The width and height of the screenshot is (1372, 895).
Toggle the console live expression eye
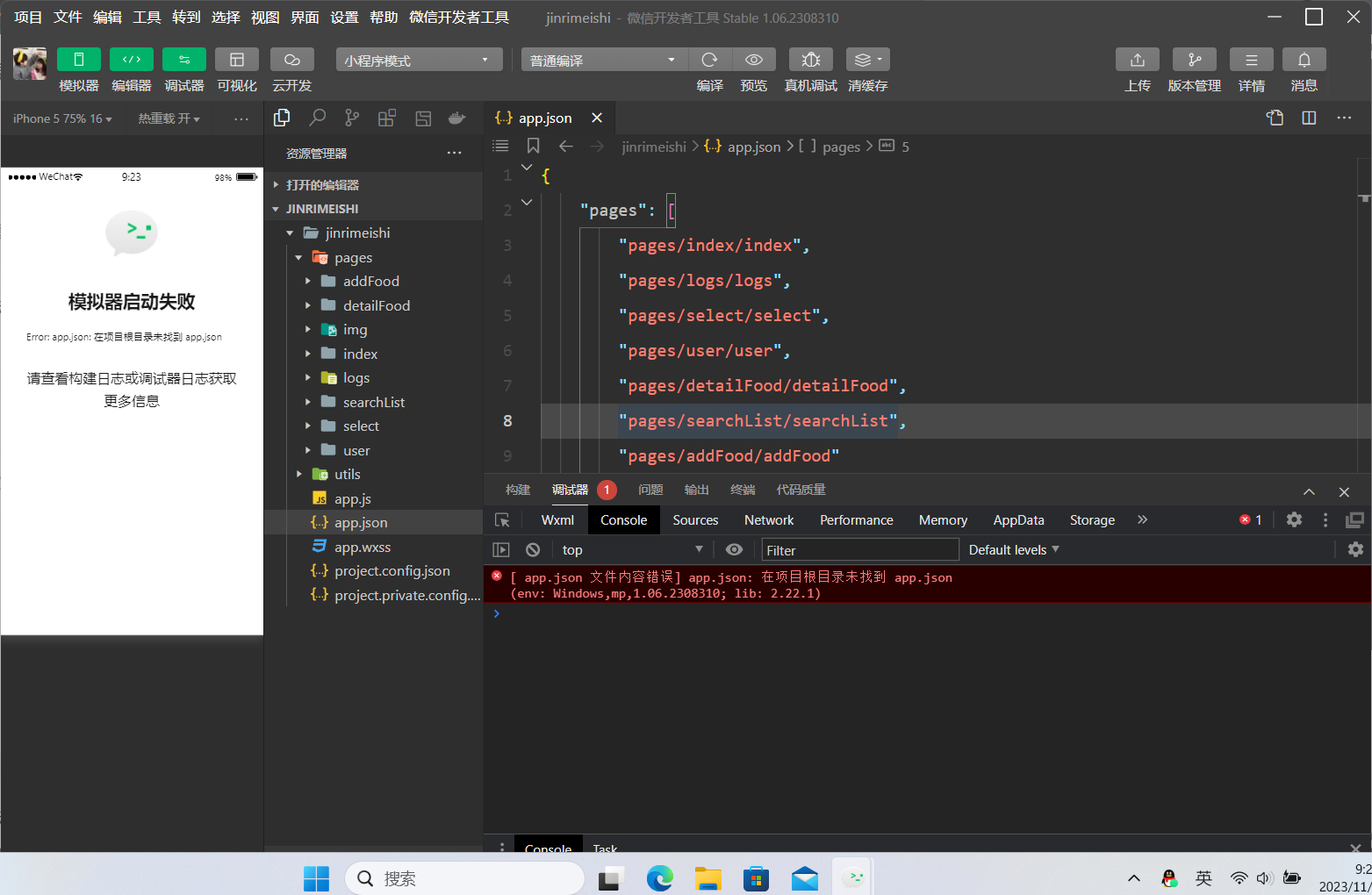735,549
